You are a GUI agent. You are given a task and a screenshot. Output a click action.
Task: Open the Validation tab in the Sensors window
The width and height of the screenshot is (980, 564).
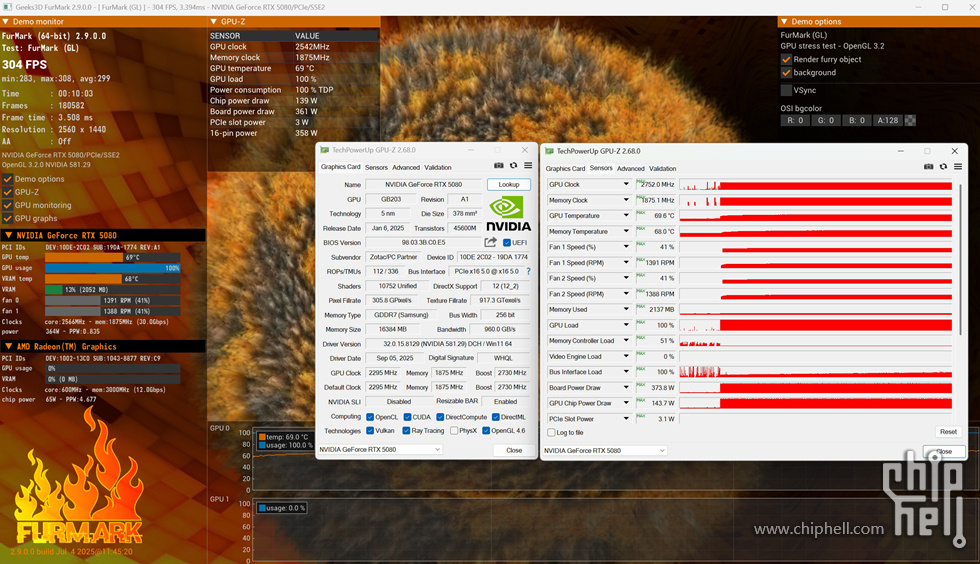coord(662,169)
